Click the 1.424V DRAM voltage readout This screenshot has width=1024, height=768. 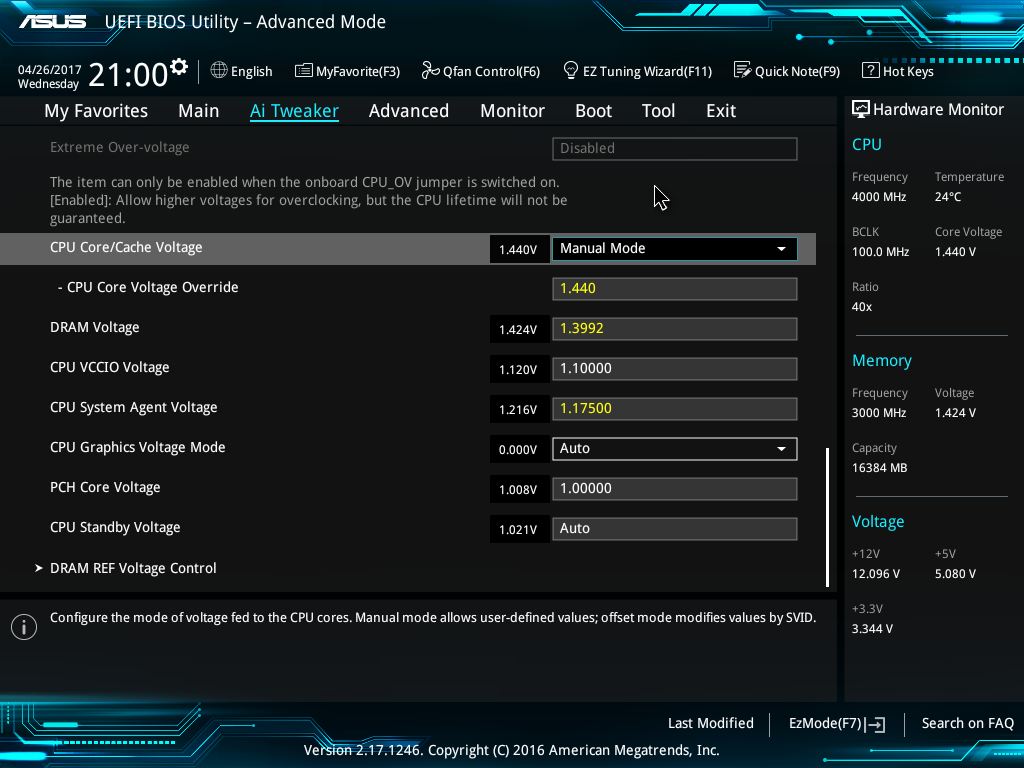pos(519,329)
